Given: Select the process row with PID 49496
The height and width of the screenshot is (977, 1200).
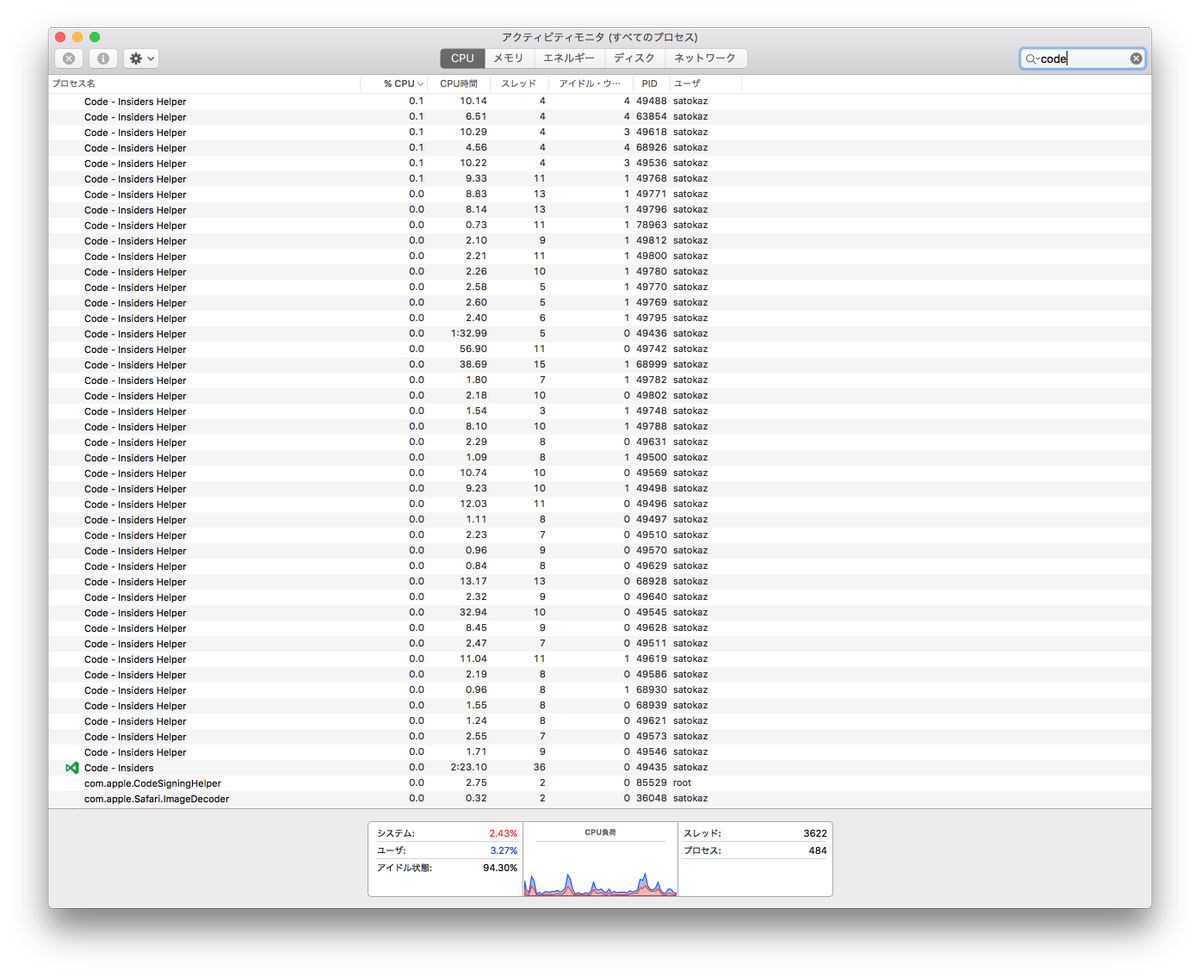Looking at the screenshot, I should tap(600, 504).
